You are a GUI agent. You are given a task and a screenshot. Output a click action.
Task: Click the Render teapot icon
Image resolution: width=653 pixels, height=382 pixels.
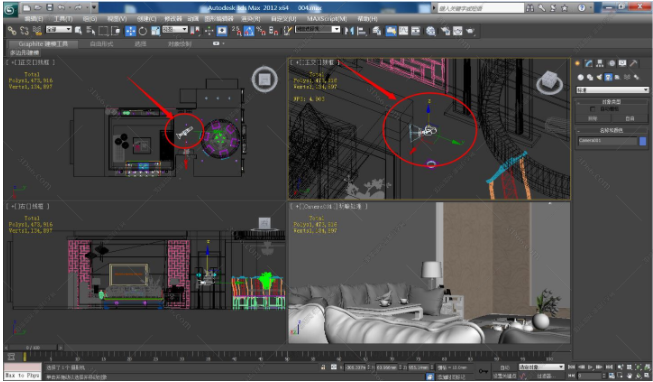[x=470, y=31]
